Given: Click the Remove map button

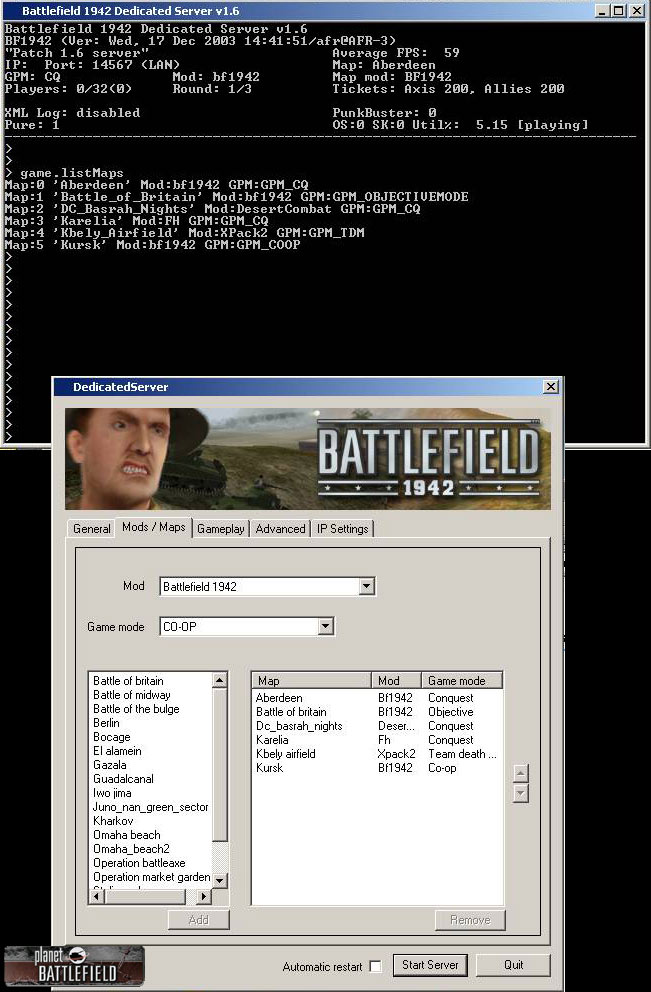Looking at the screenshot, I should pos(470,920).
